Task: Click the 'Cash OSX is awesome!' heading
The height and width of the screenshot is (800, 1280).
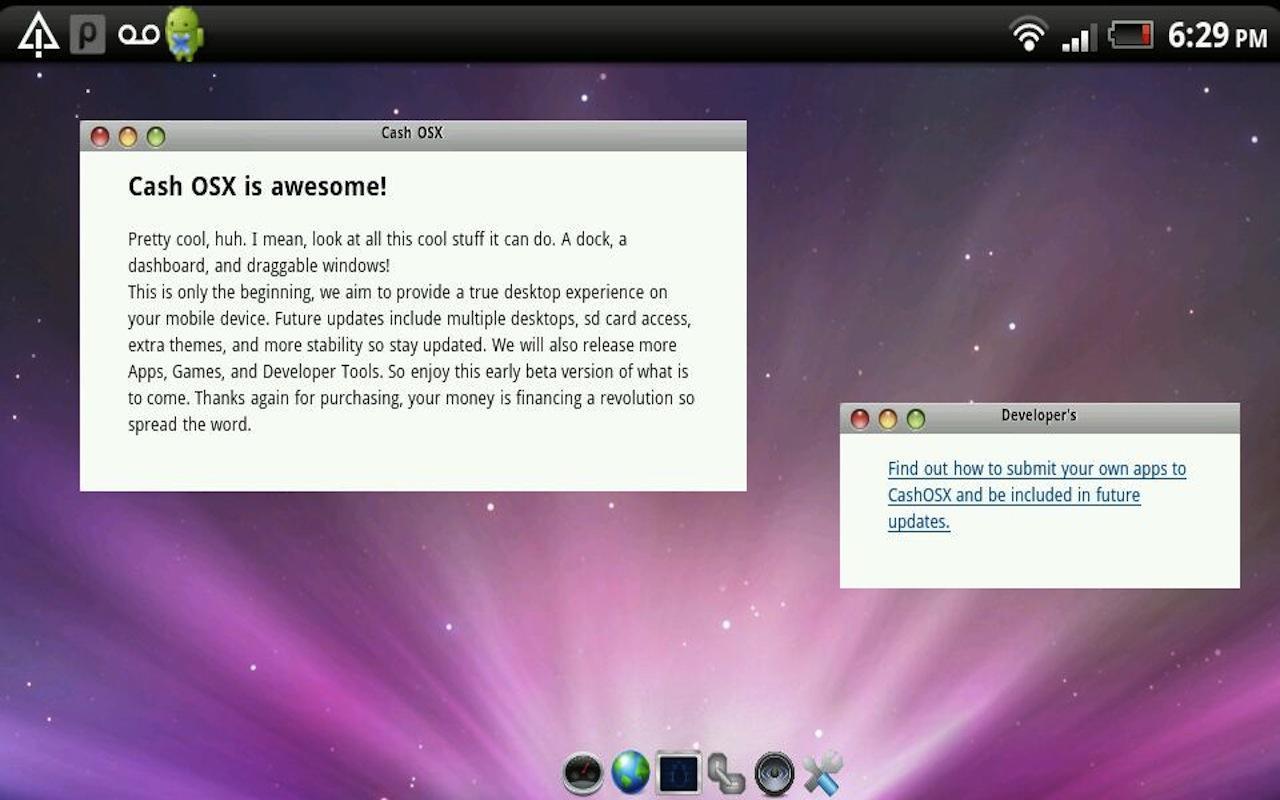Action: tap(257, 187)
